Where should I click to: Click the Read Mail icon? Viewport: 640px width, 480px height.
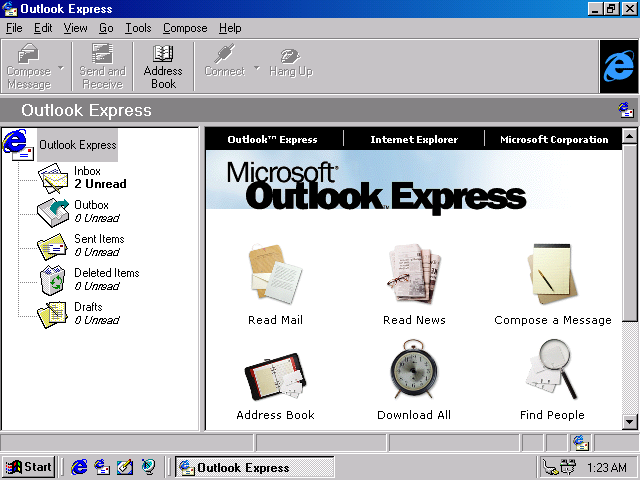coord(275,273)
